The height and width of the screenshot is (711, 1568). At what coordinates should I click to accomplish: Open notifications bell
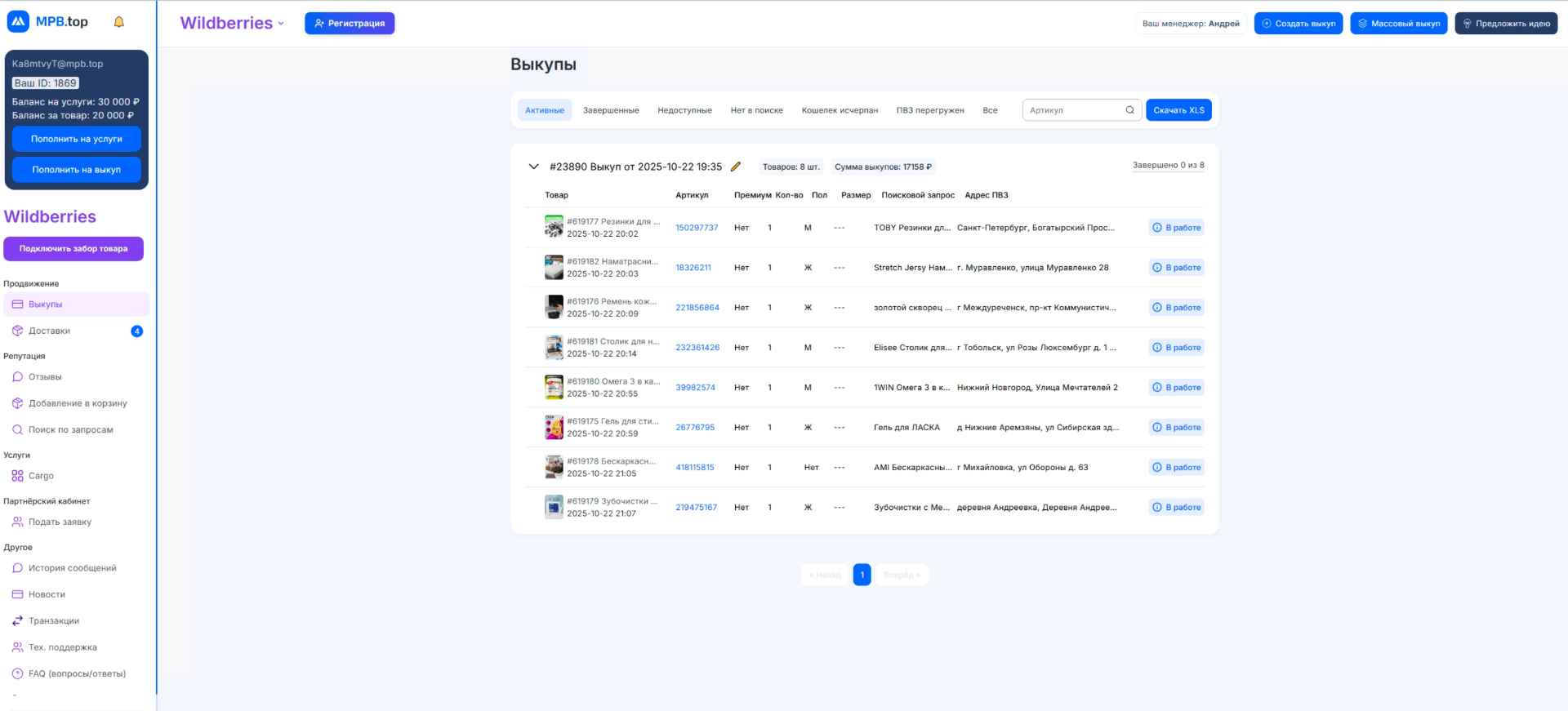point(119,22)
